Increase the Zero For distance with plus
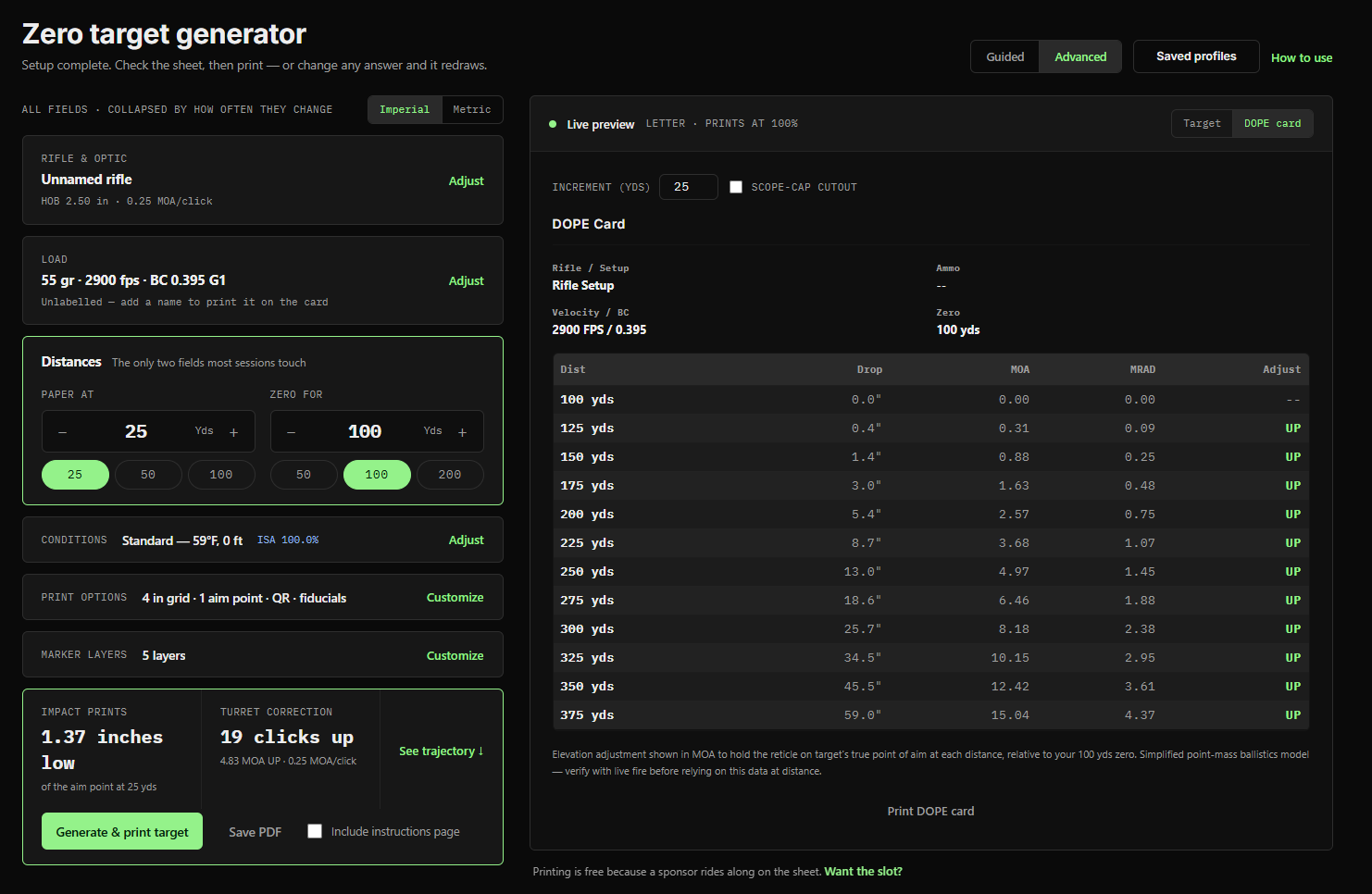Viewport: 1372px width, 894px height. point(462,432)
